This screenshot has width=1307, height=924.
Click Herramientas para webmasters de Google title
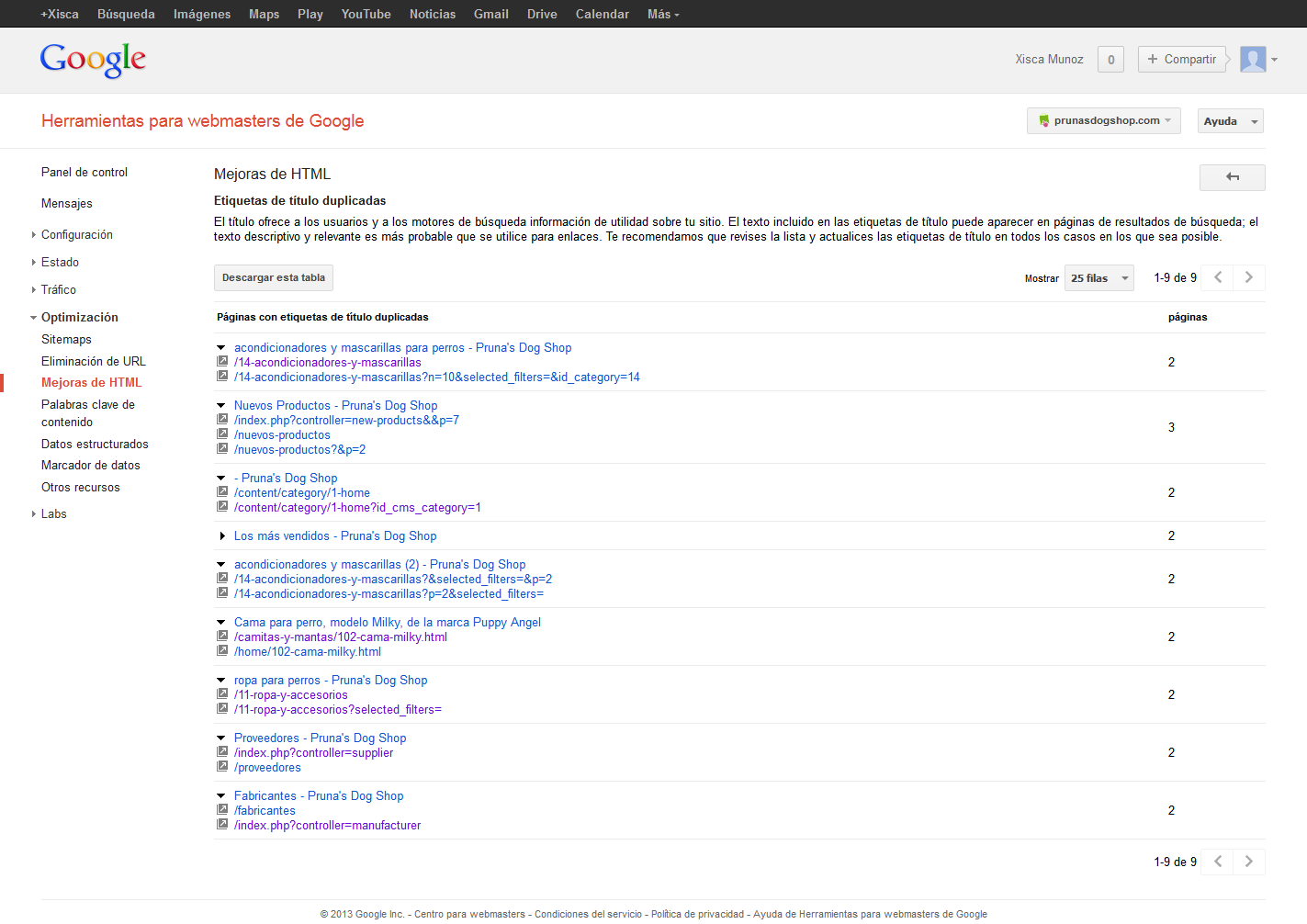point(202,121)
